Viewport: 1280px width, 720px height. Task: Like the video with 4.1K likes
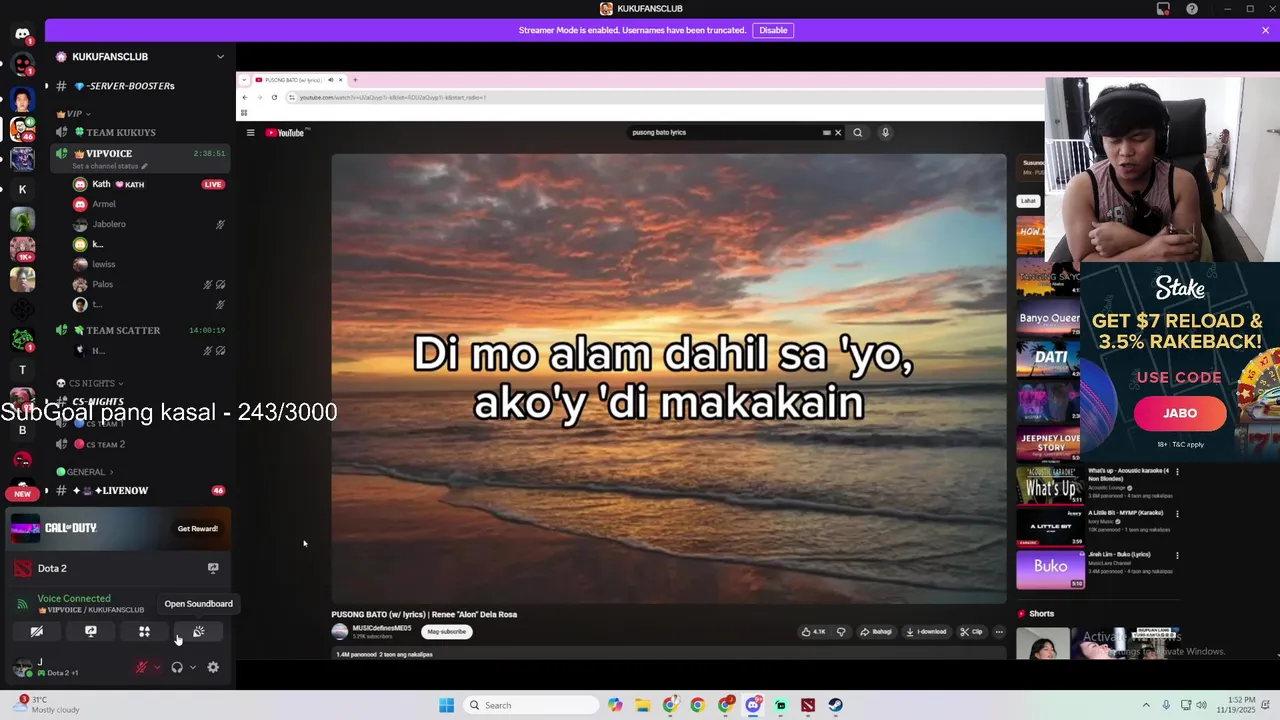814,632
